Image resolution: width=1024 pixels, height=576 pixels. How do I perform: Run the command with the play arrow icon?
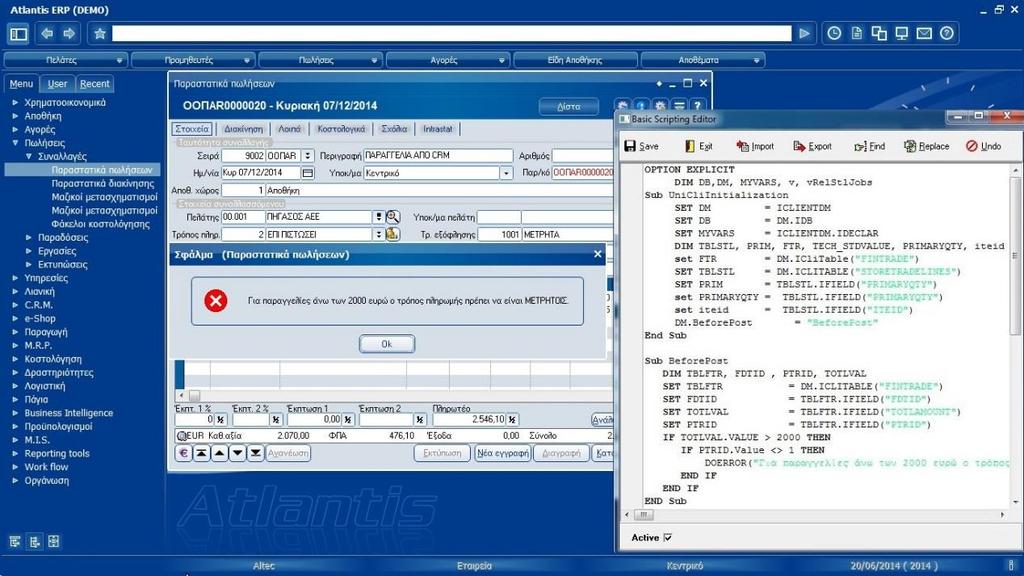(805, 33)
